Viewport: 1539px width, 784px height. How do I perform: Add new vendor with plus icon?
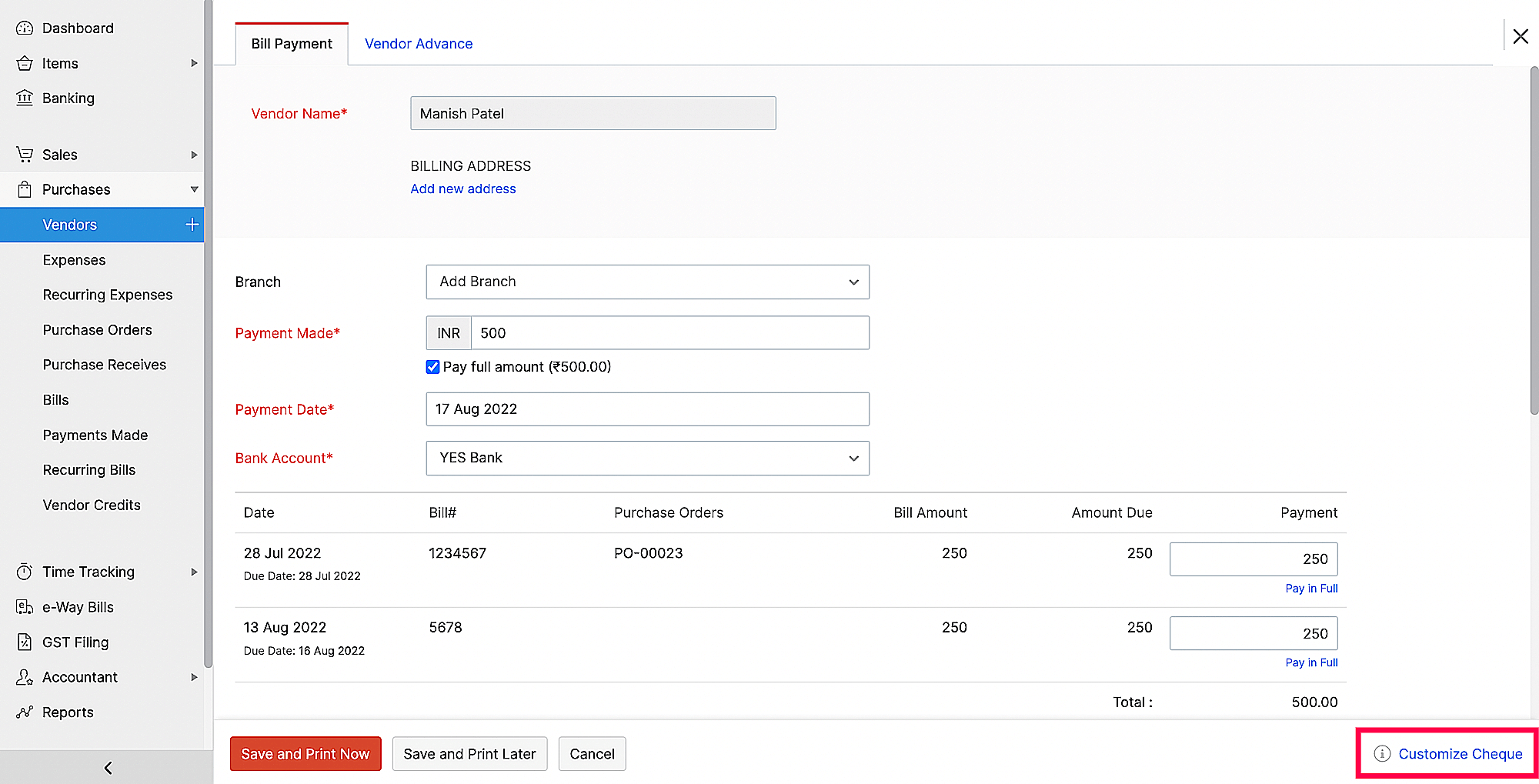192,225
